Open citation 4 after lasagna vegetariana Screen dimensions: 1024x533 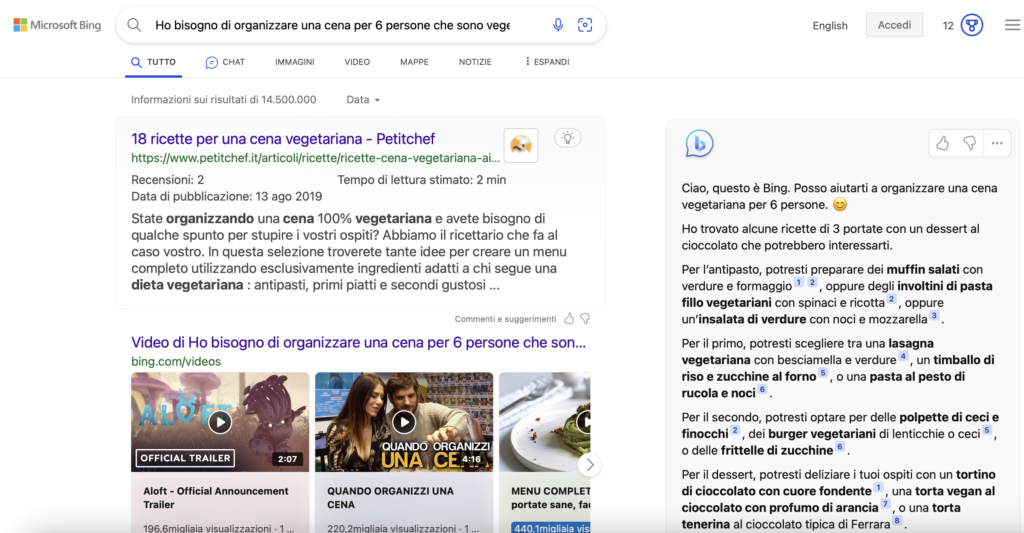coord(903,356)
